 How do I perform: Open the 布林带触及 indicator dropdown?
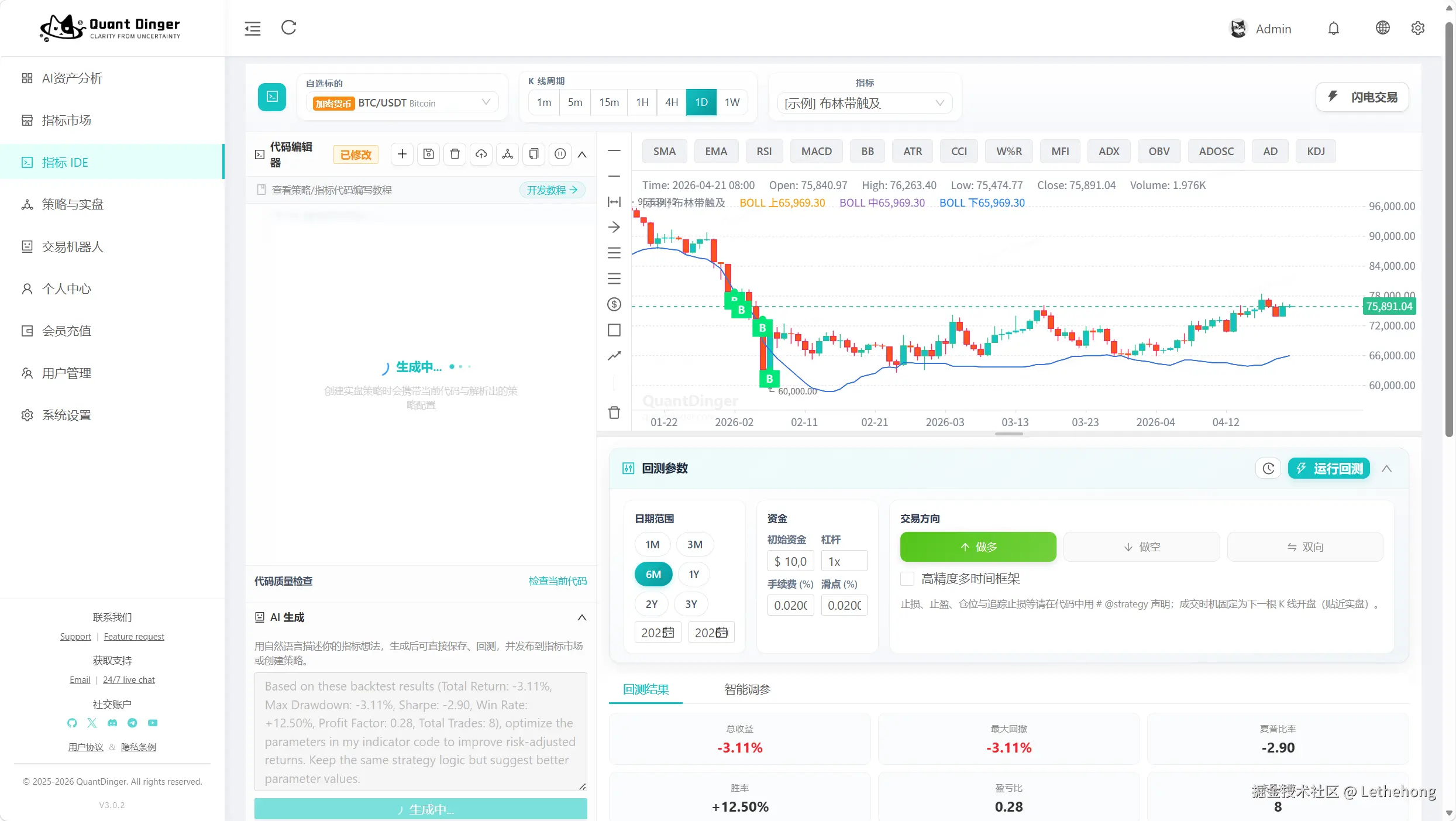click(864, 103)
